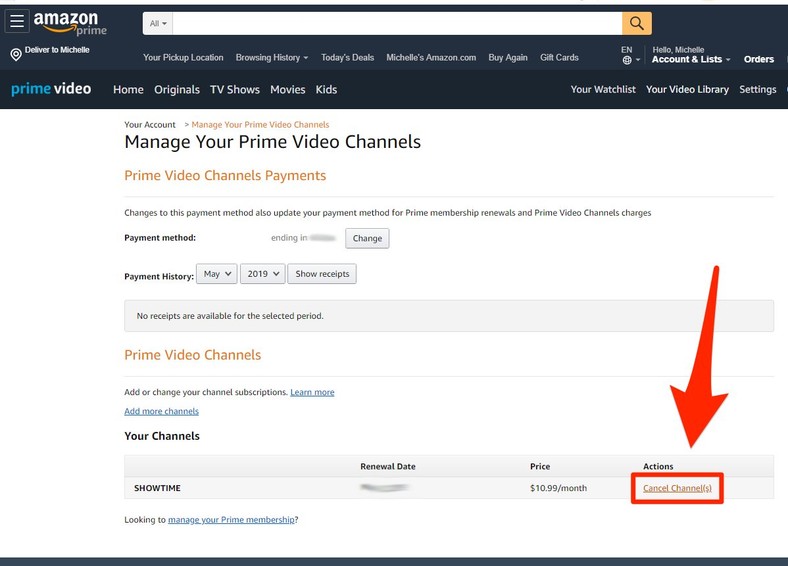788x566 pixels.
Task: Open the Movies section
Action: click(287, 89)
